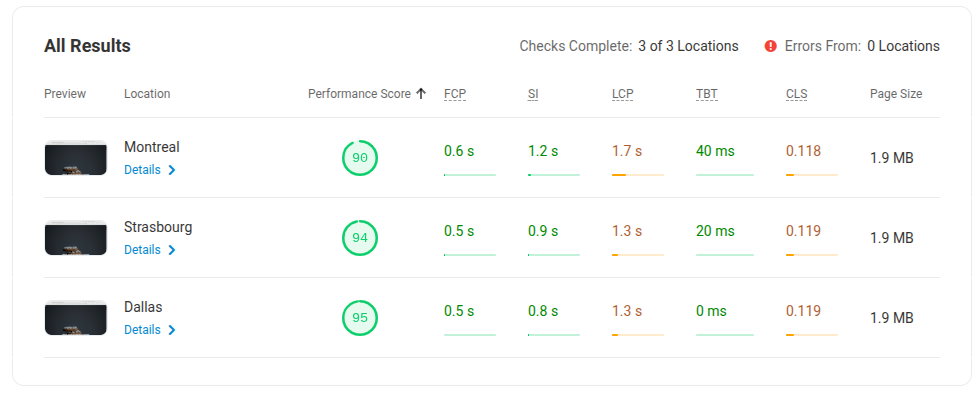
Task: Open Strasbourg preview thumbnail
Action: point(75,237)
